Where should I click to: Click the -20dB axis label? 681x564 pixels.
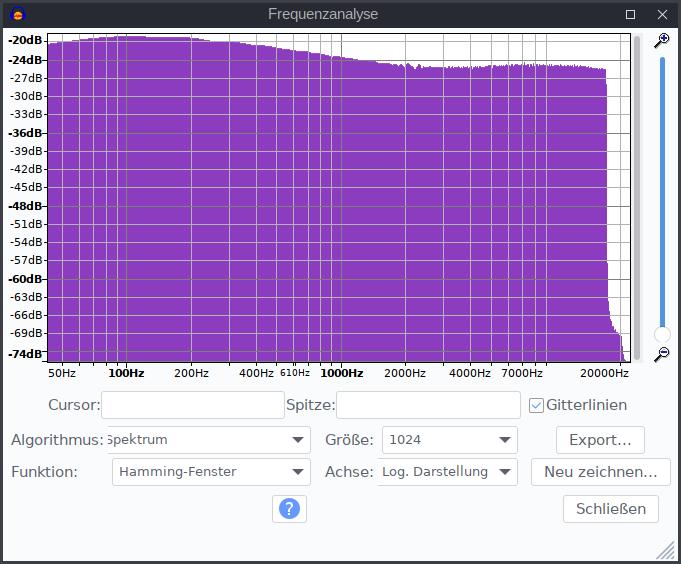[25, 40]
